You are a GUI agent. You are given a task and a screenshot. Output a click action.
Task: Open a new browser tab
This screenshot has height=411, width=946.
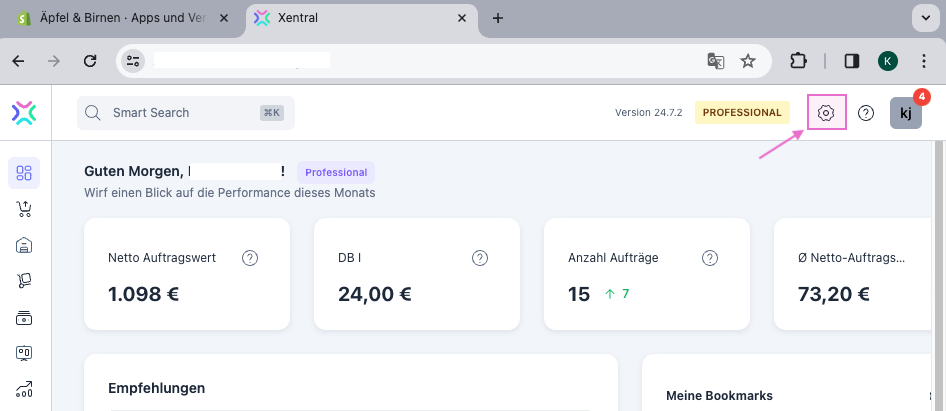tap(498, 18)
